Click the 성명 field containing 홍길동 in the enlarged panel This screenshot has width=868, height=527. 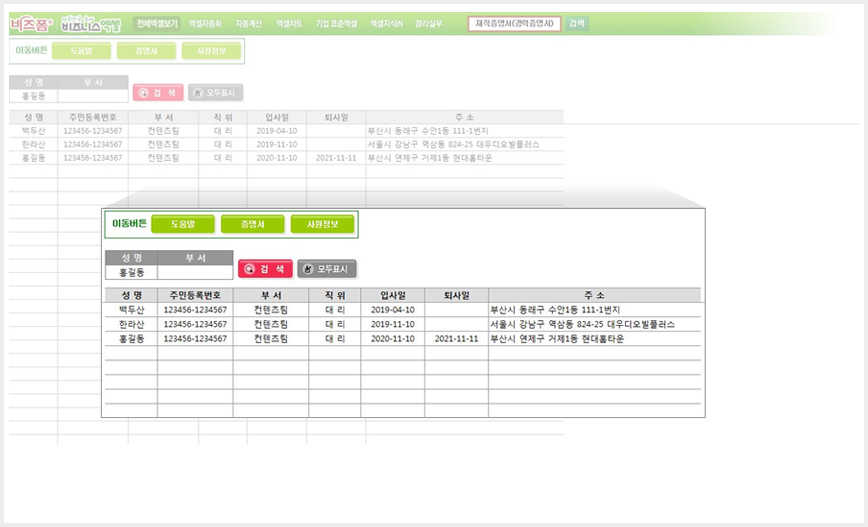tap(132, 272)
